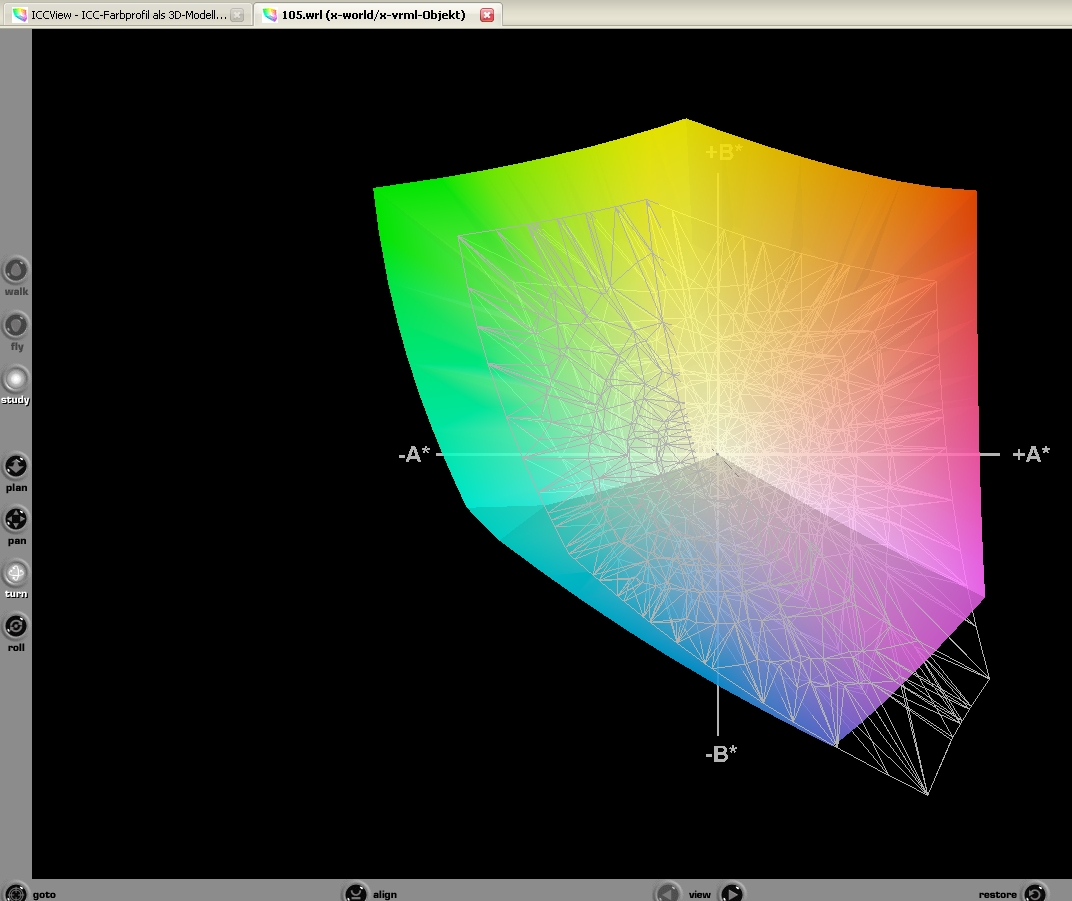The height and width of the screenshot is (901, 1072).
Task: Click the align icon
Action: (x=355, y=893)
